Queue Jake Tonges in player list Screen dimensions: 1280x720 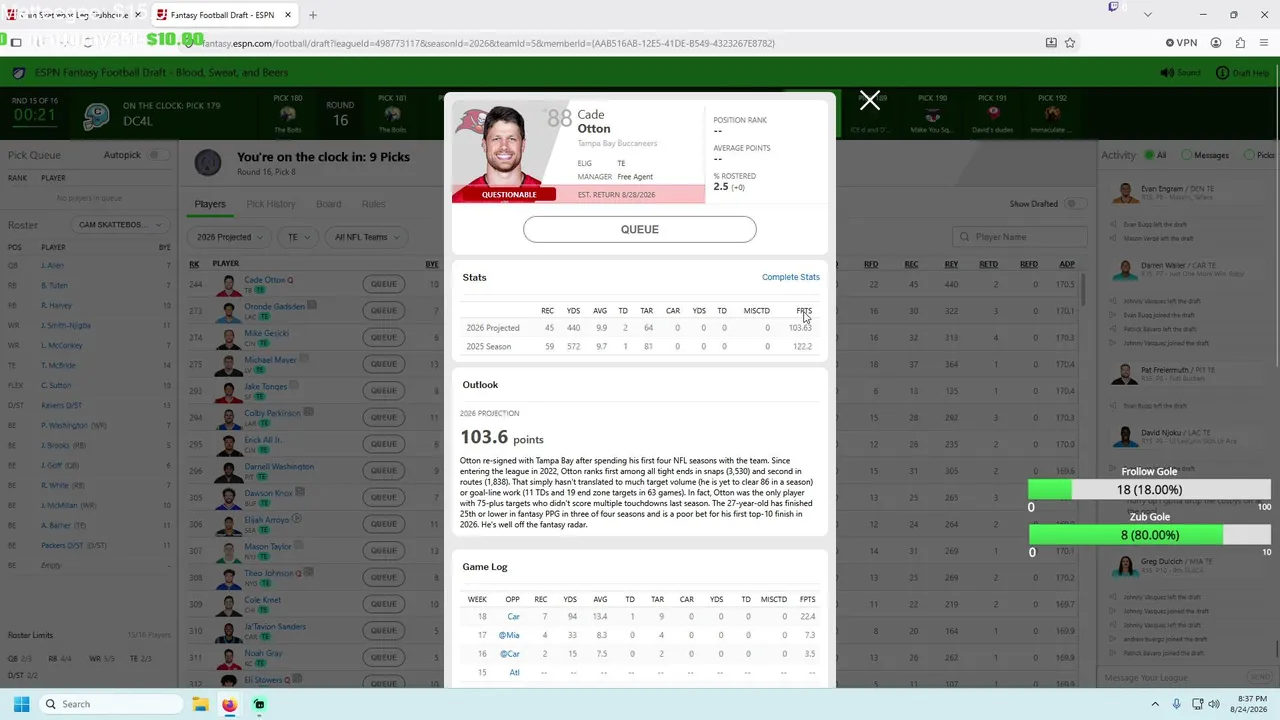(384, 390)
